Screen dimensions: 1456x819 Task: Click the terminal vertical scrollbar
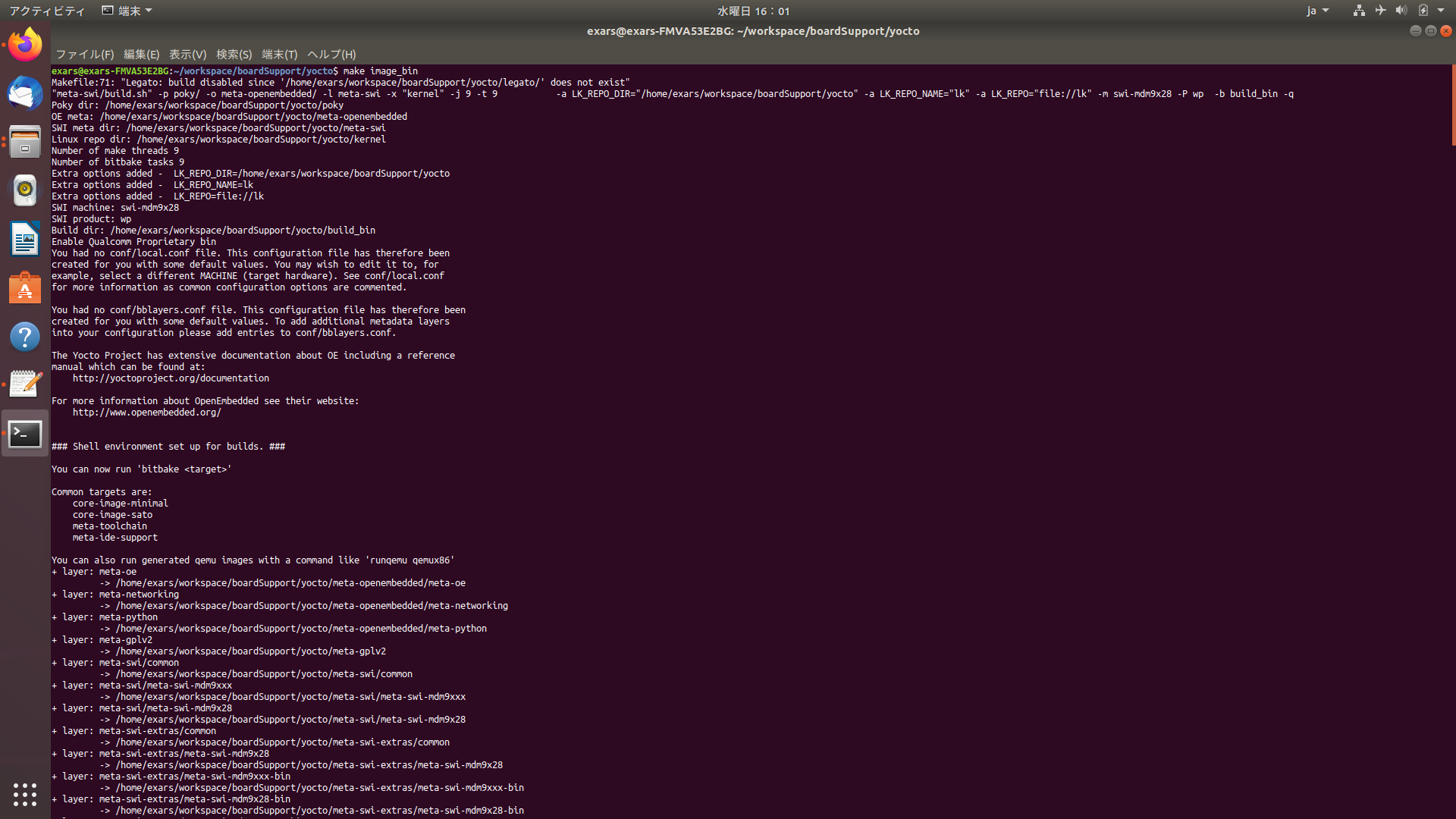click(1453, 106)
